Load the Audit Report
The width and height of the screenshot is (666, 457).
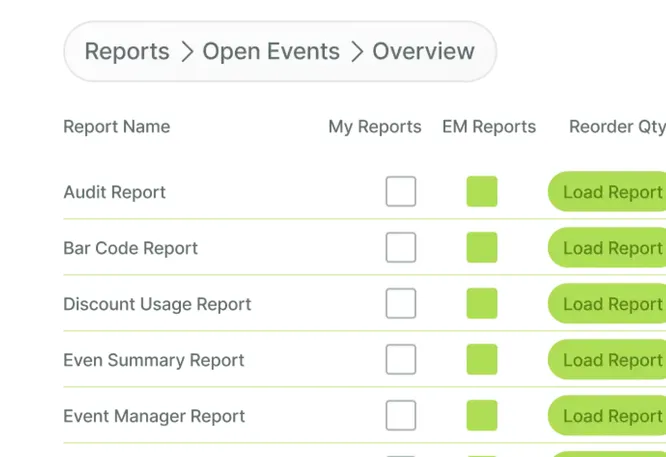pos(607,192)
